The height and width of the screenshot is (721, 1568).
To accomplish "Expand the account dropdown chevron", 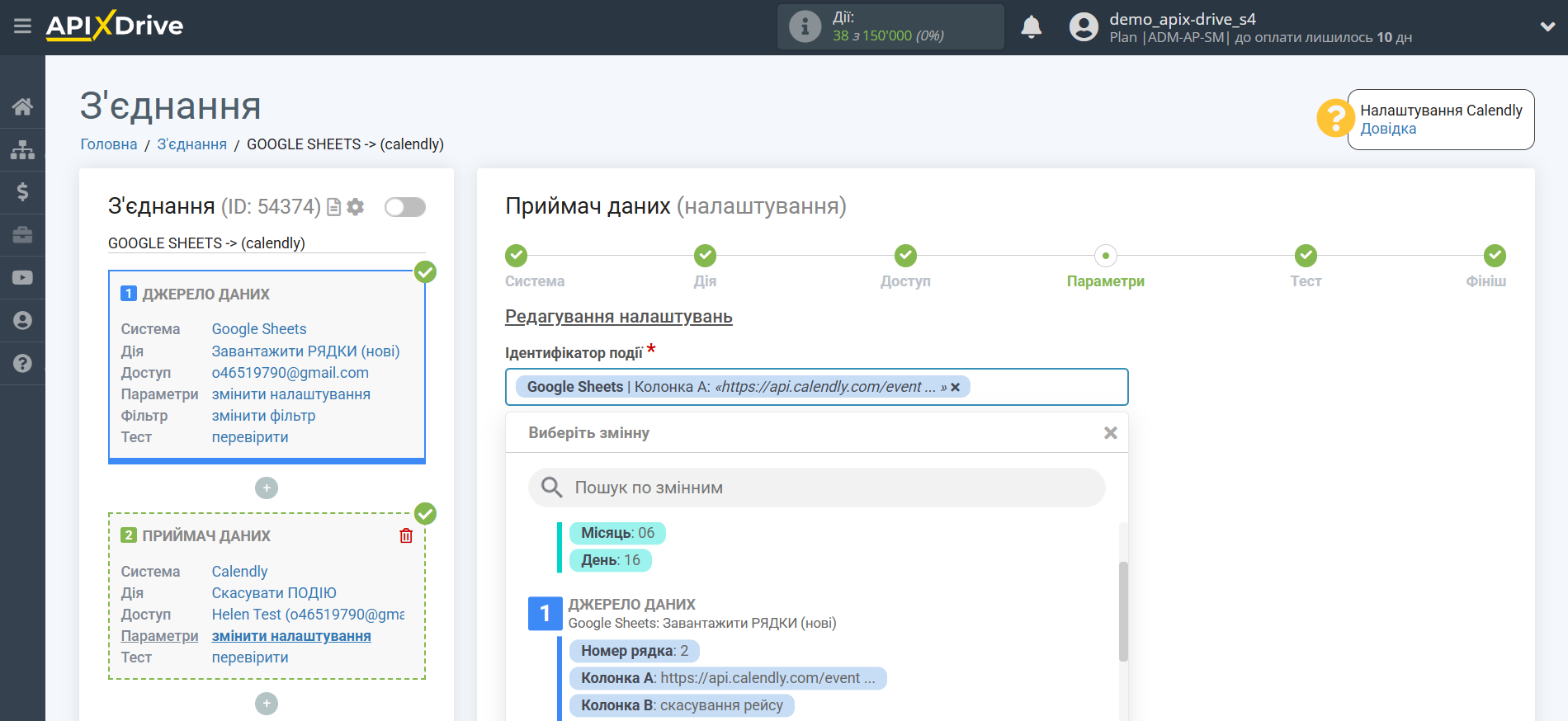I will pos(1547,26).
